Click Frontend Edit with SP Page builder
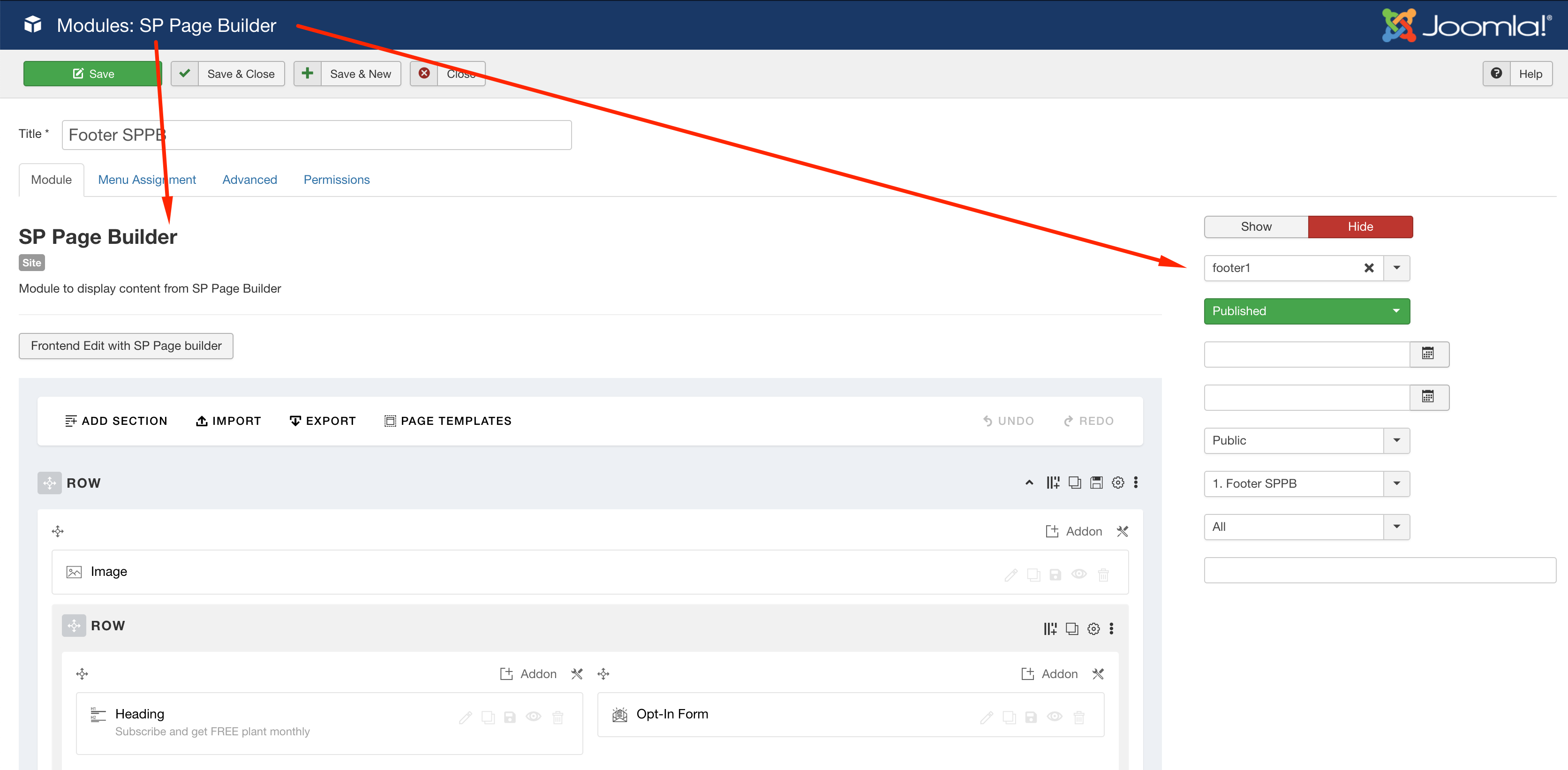 [126, 346]
